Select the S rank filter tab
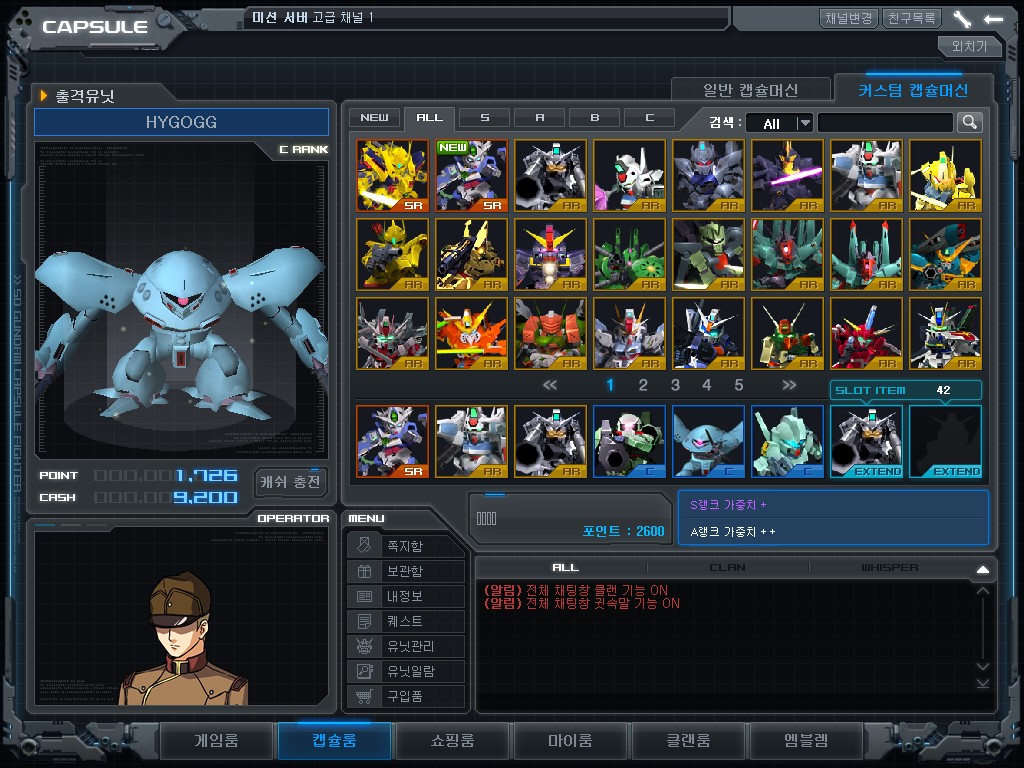 click(484, 118)
